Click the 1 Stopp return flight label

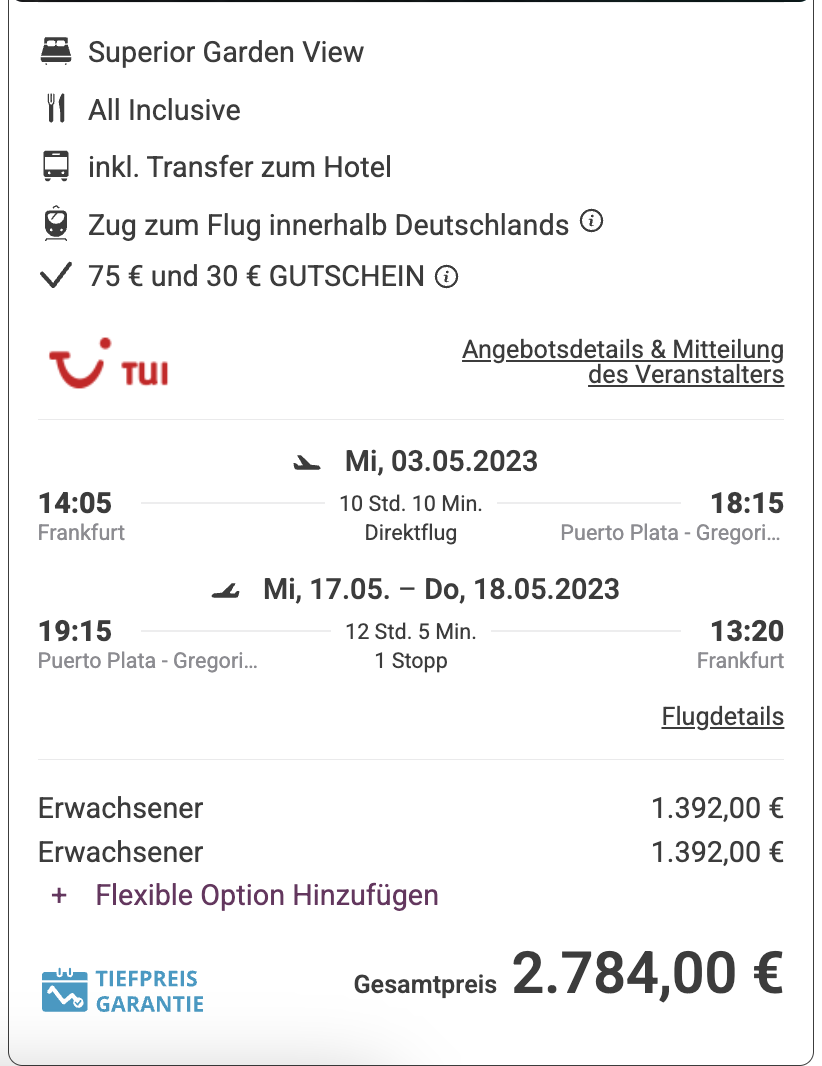[x=411, y=661]
